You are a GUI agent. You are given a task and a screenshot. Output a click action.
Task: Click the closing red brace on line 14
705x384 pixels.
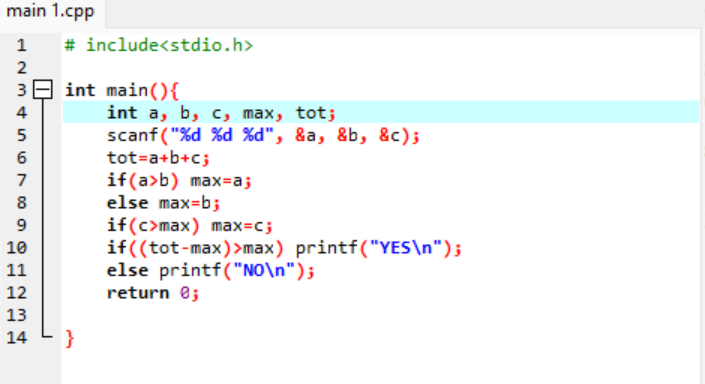click(x=69, y=338)
